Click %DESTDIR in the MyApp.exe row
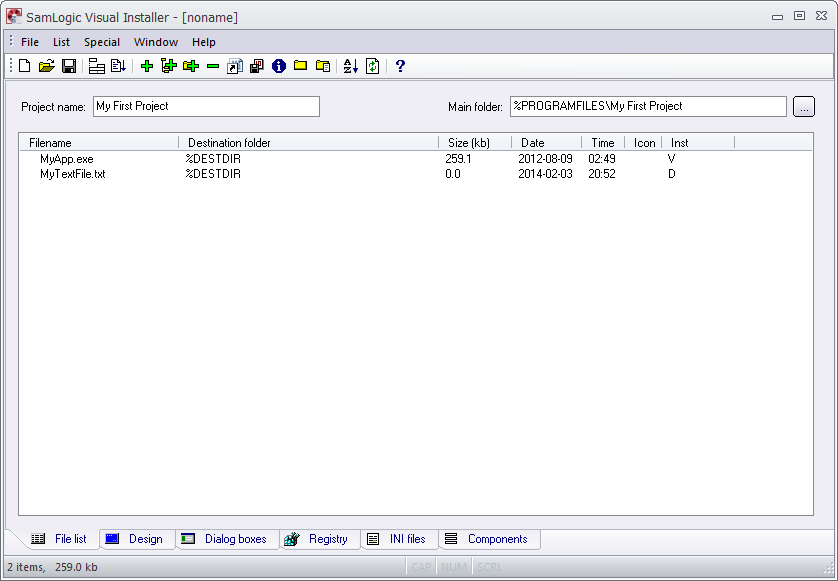The image size is (838, 581). pos(213,159)
